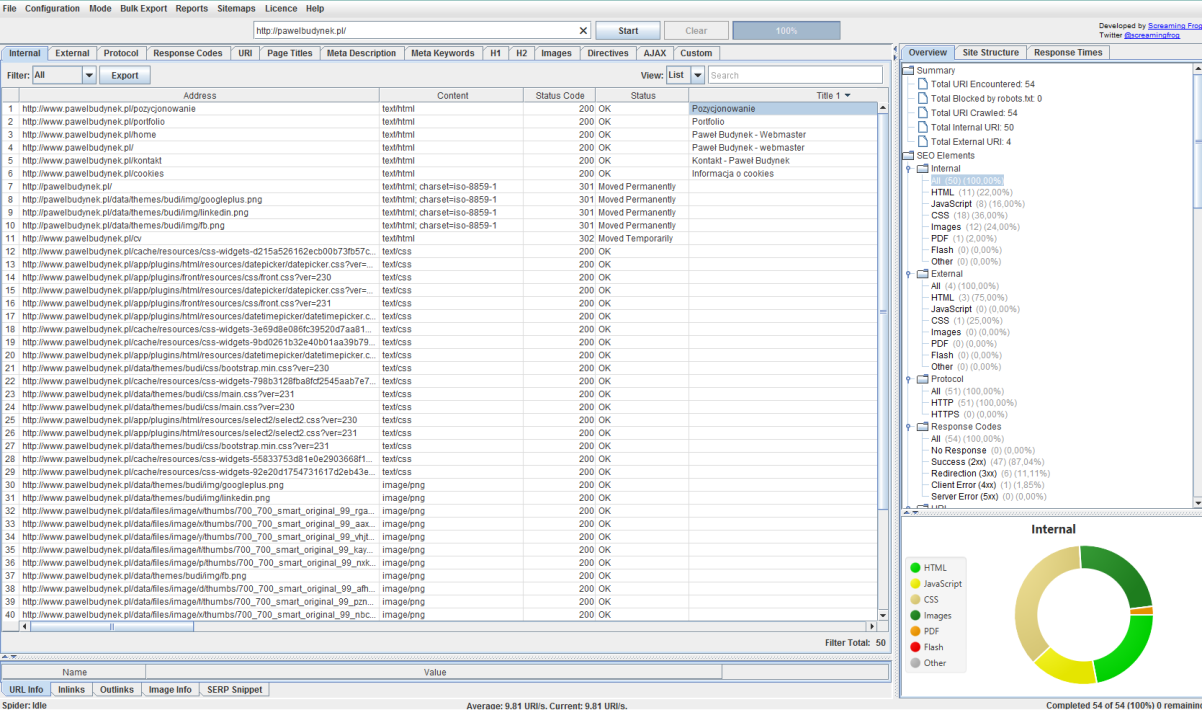
Task: Click the Summary folder icon
Action: click(x=908, y=71)
